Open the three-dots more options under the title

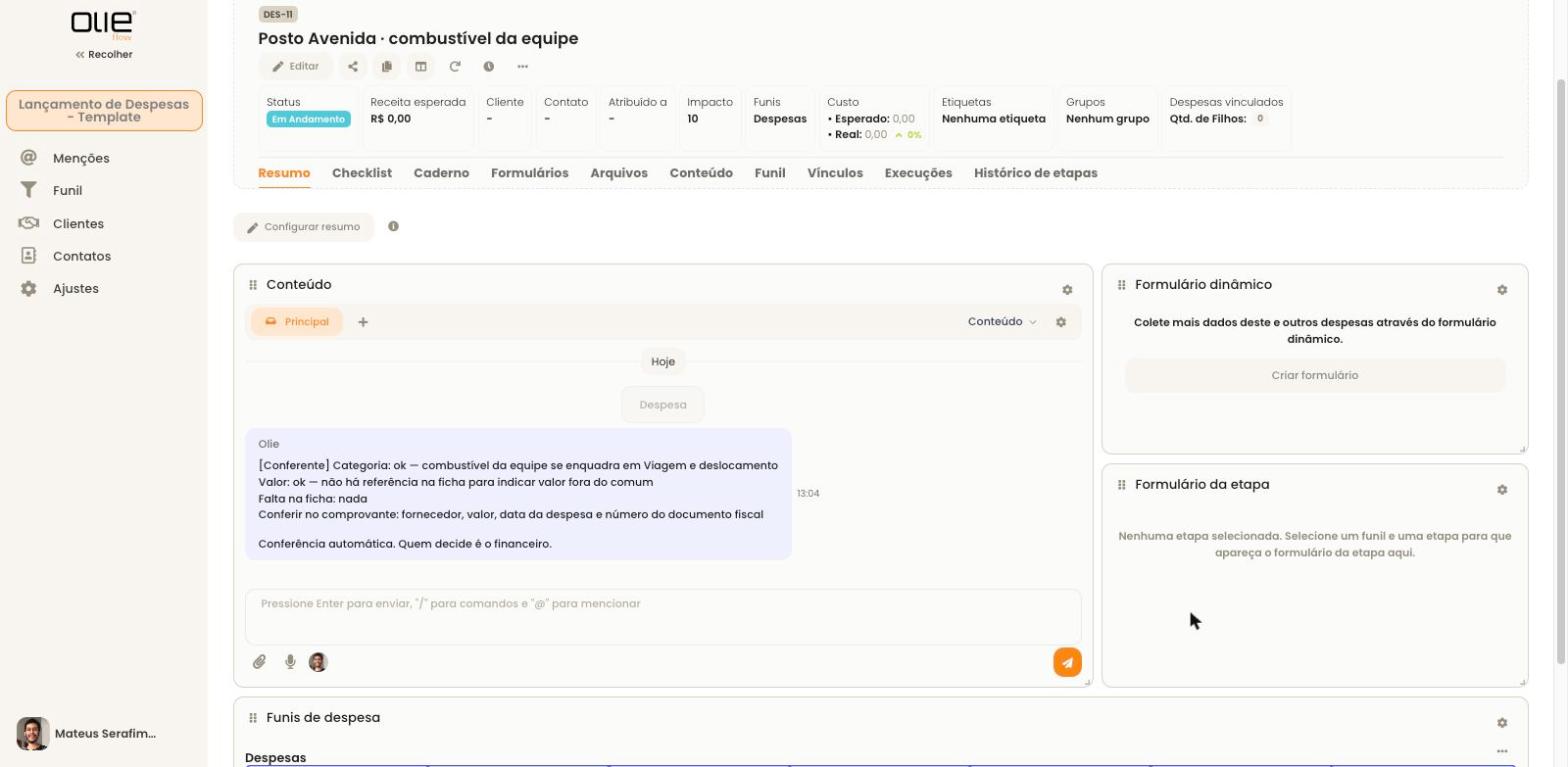pyautogui.click(x=523, y=67)
